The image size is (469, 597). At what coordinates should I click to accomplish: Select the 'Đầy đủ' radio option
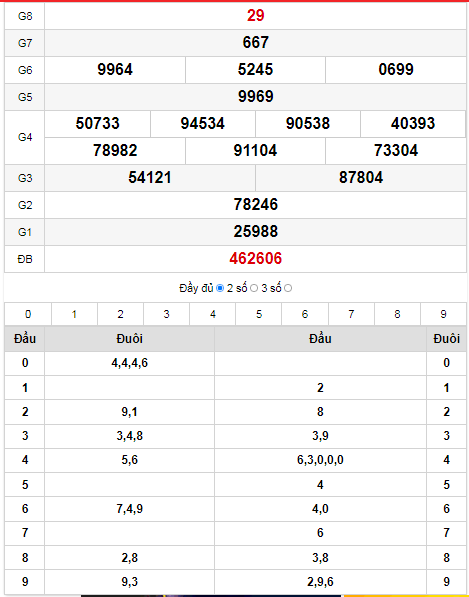(220, 288)
